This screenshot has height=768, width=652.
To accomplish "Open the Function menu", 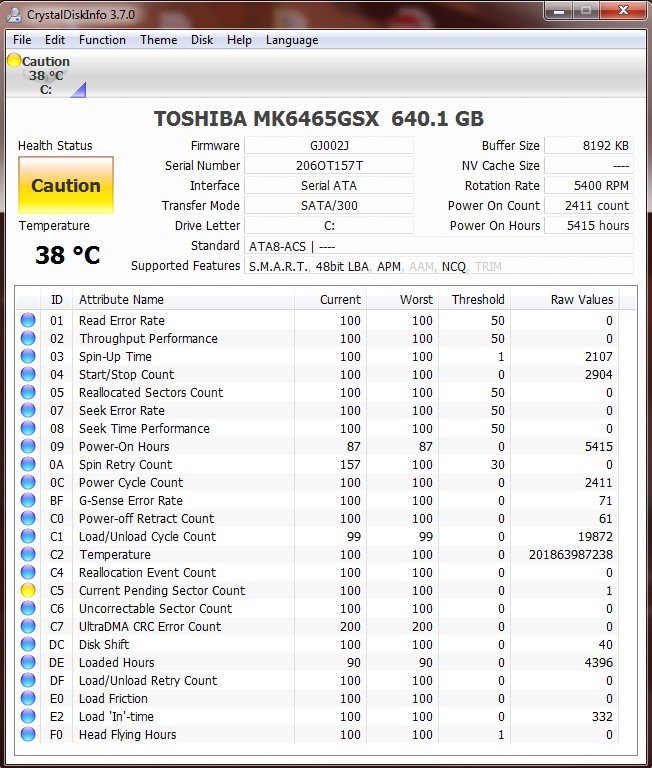I will [x=102, y=40].
